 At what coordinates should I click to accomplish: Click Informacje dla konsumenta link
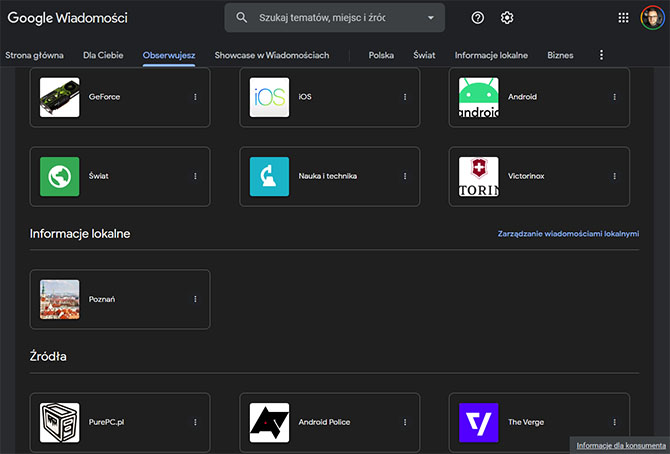(x=621, y=445)
